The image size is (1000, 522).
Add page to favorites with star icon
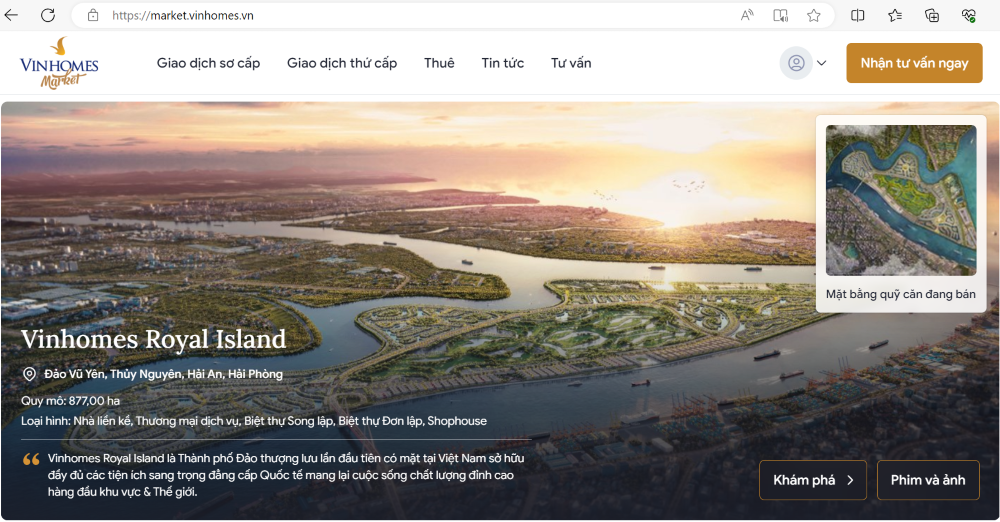click(814, 15)
